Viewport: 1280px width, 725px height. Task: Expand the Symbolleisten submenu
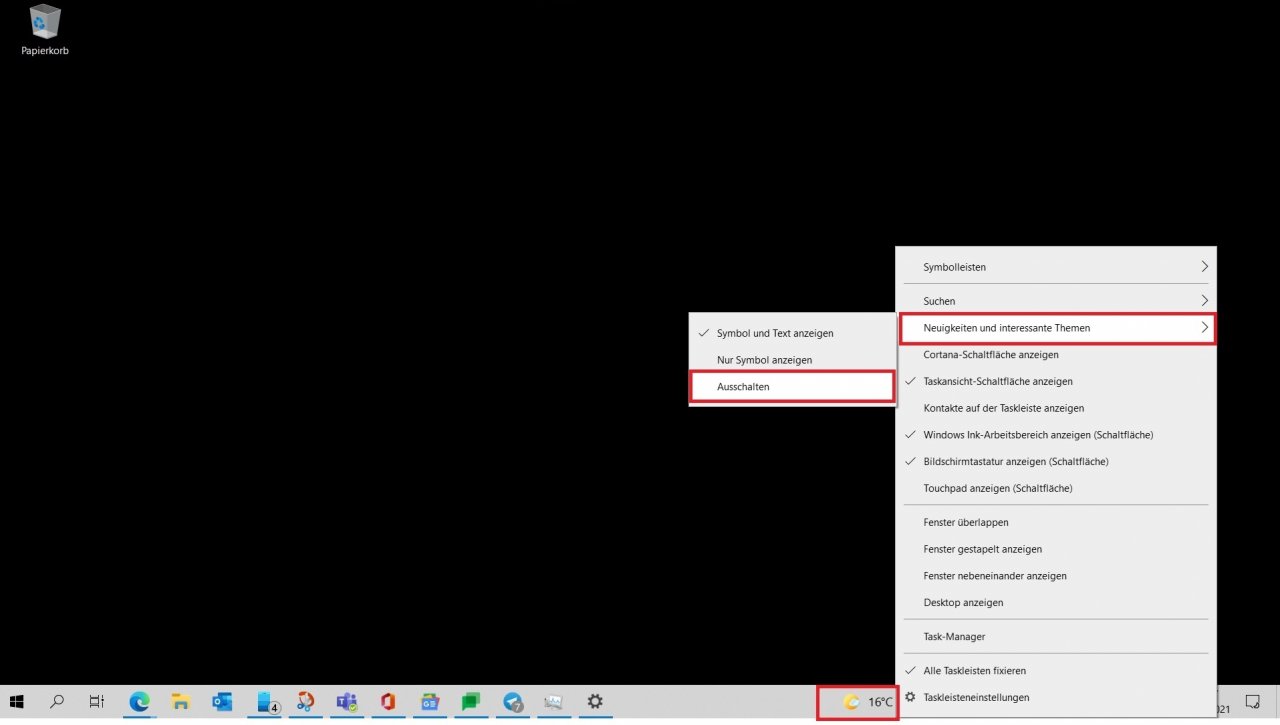1056,267
